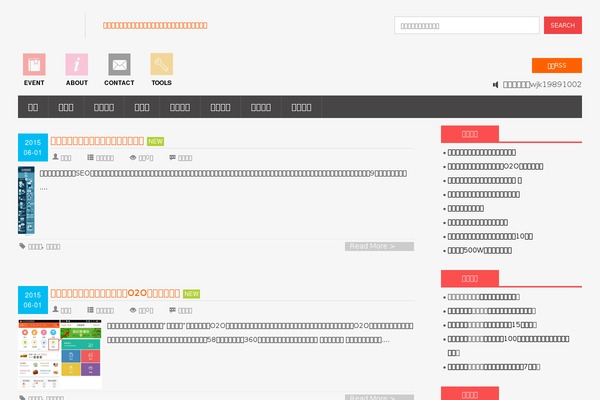Click the author icon in the SEO post

(x=55, y=157)
